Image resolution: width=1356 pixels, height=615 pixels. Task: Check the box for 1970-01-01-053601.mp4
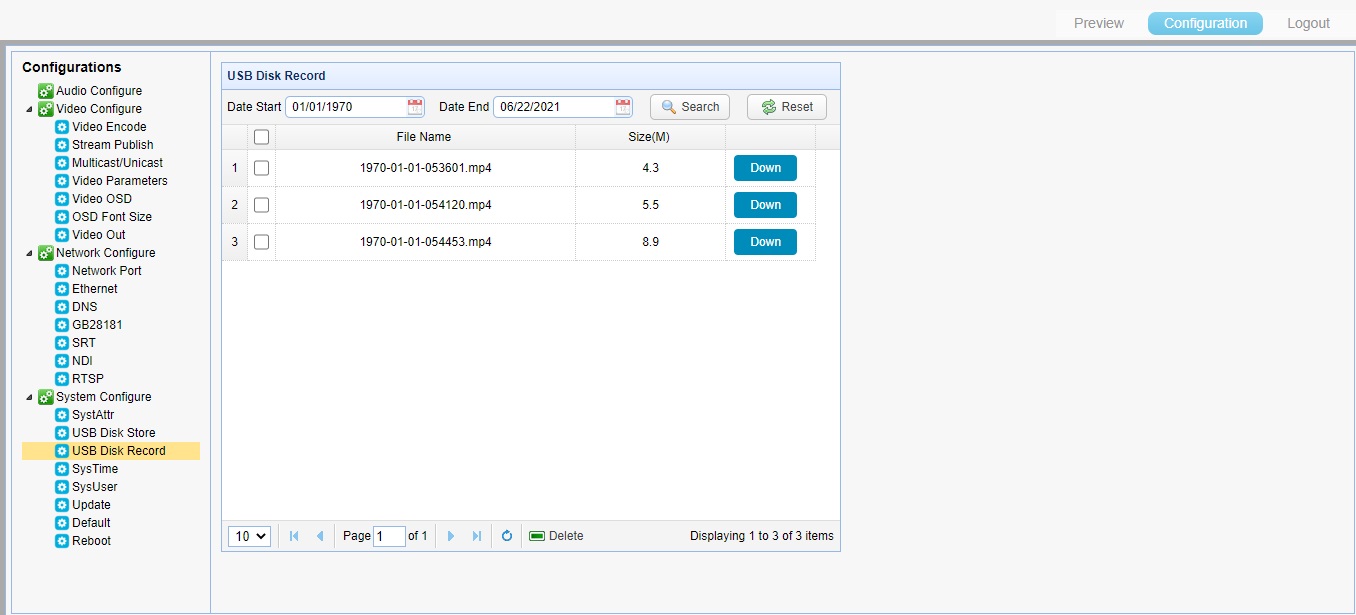(262, 168)
